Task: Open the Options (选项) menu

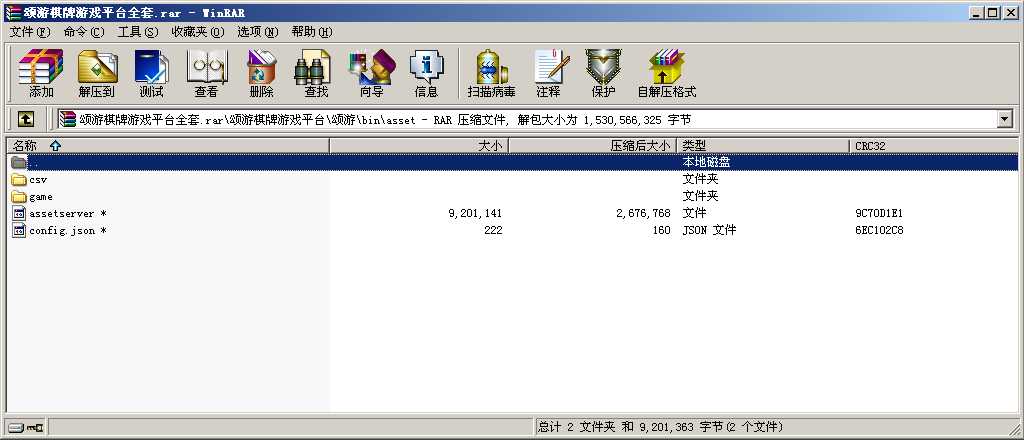Action: point(257,31)
